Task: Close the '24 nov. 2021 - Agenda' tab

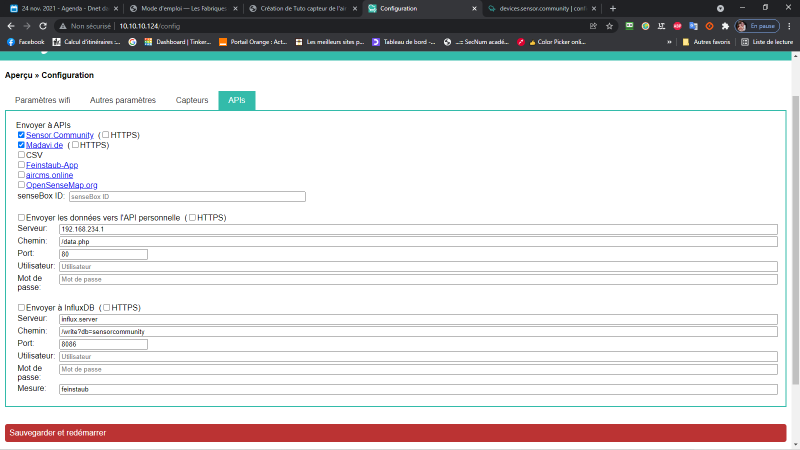Action: [x=116, y=8]
